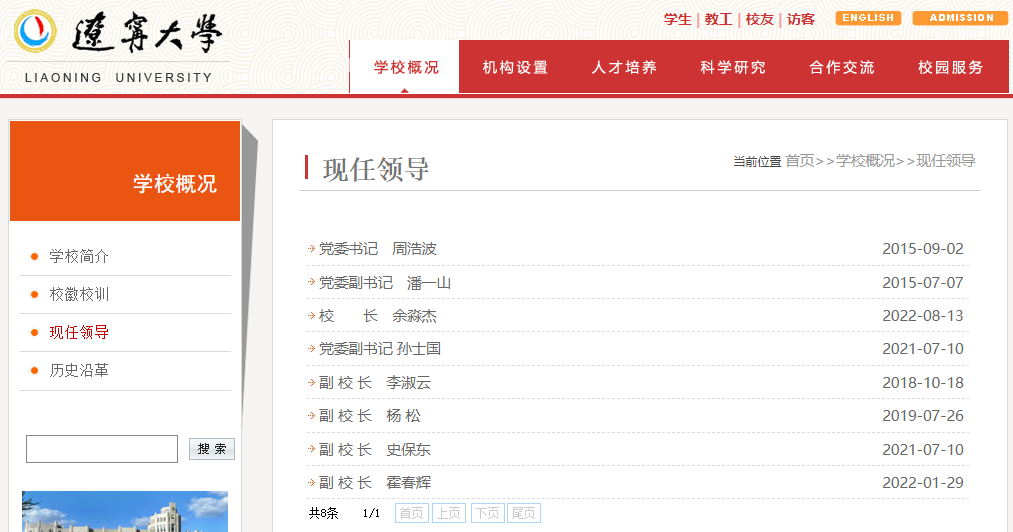
Task: Click the 首页 first-page pagination button
Action: [x=412, y=513]
